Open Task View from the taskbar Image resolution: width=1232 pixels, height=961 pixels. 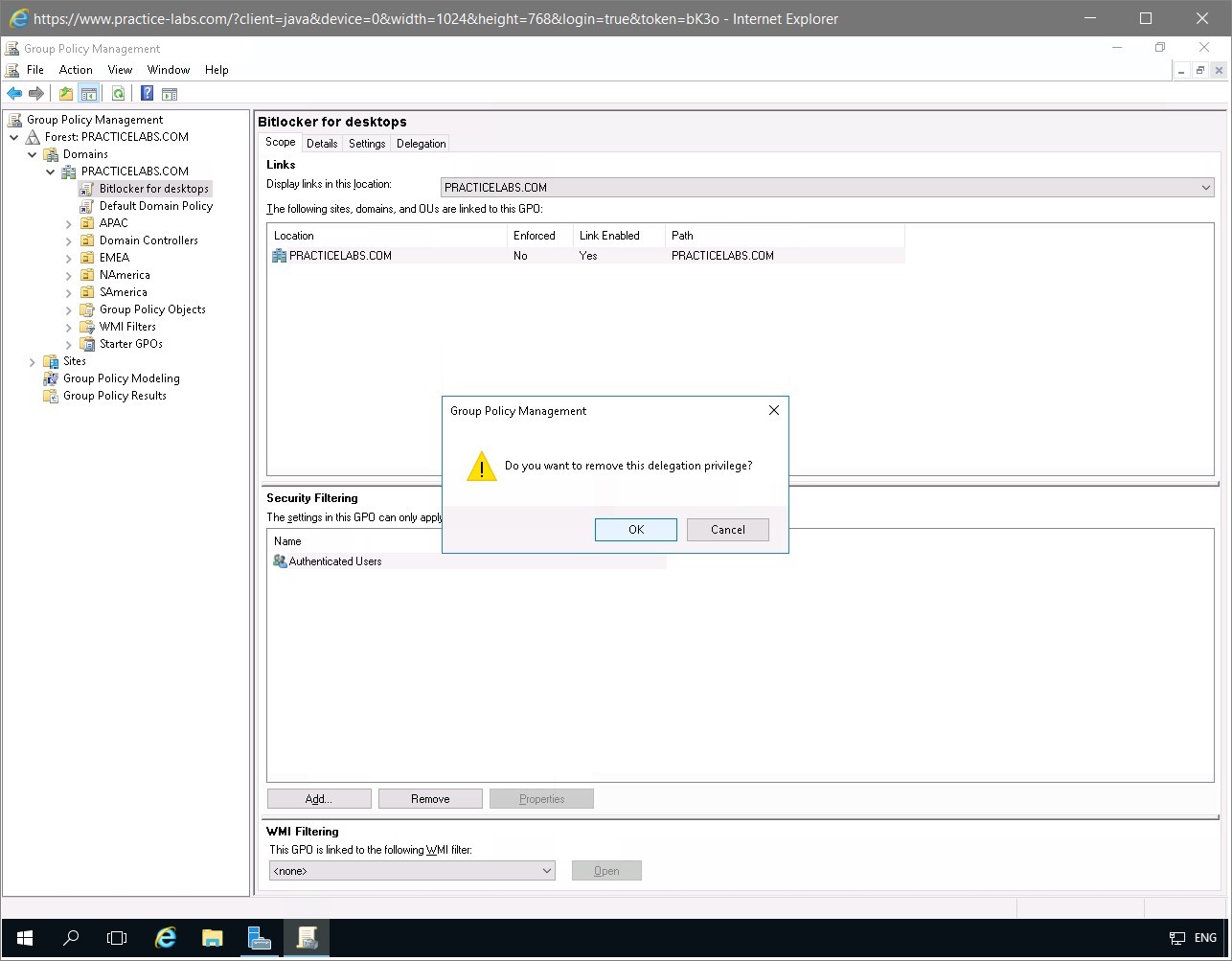pyautogui.click(x=117, y=938)
